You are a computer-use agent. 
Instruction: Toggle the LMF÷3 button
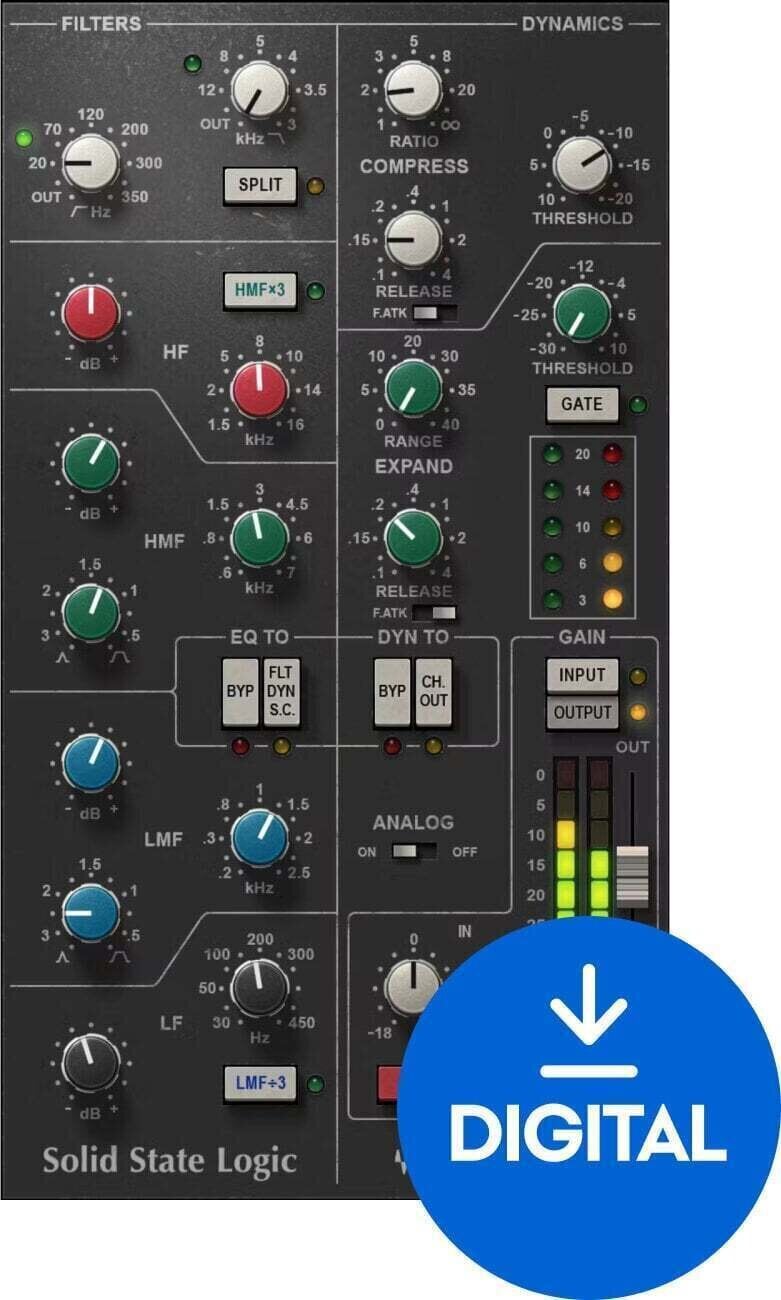click(x=262, y=1082)
